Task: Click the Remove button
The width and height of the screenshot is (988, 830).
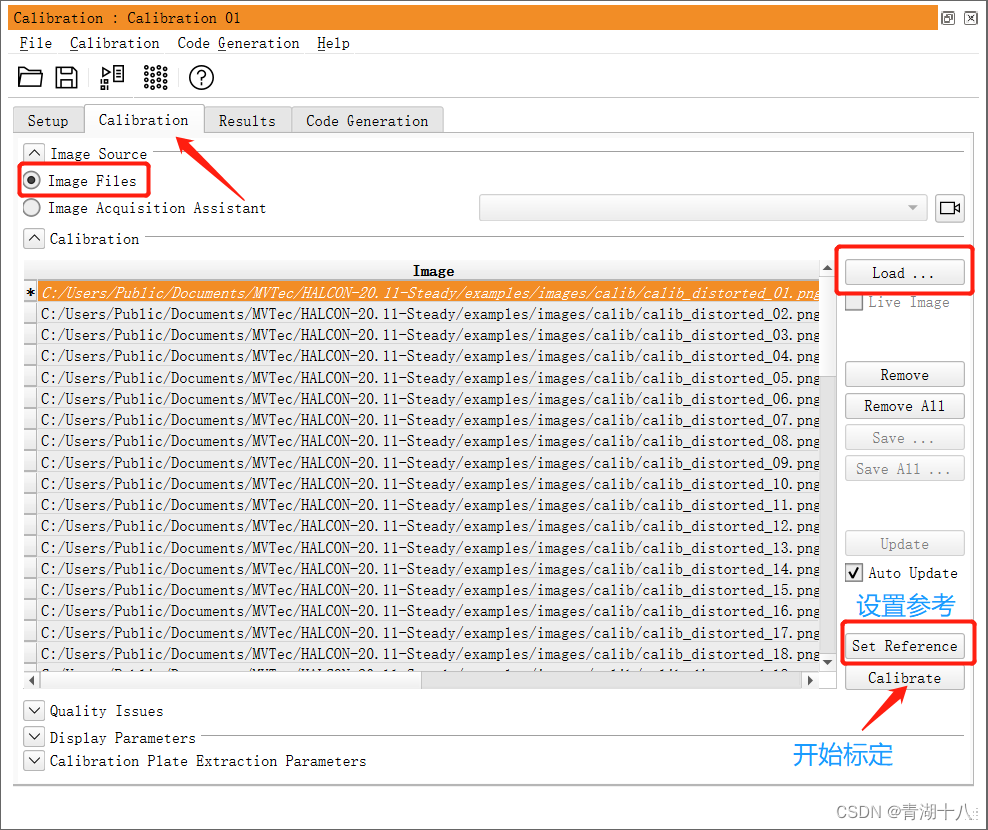Action: click(904, 374)
